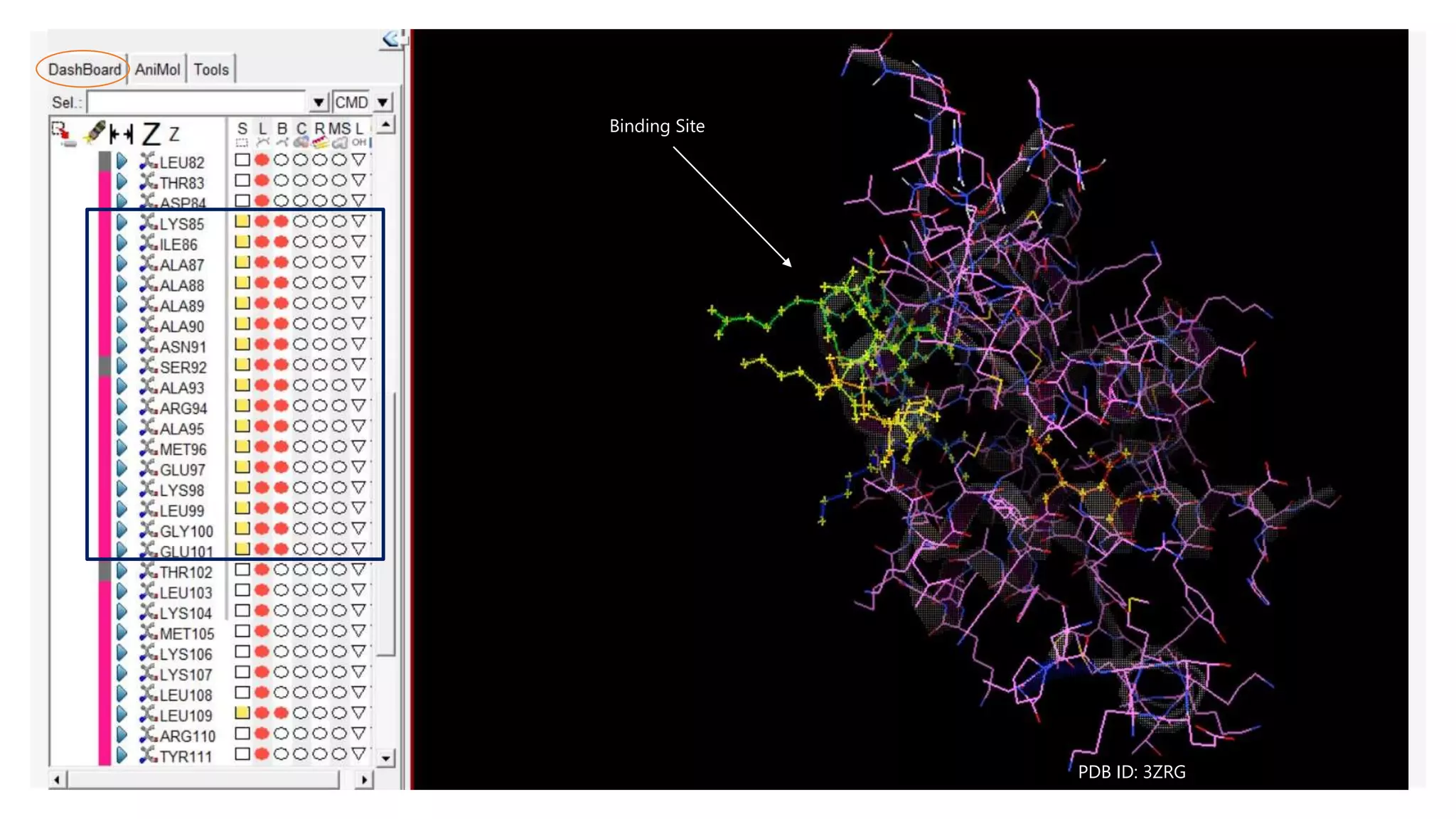This screenshot has width=1456, height=819.
Task: Click the large Z zoom icon
Action: 151,134
